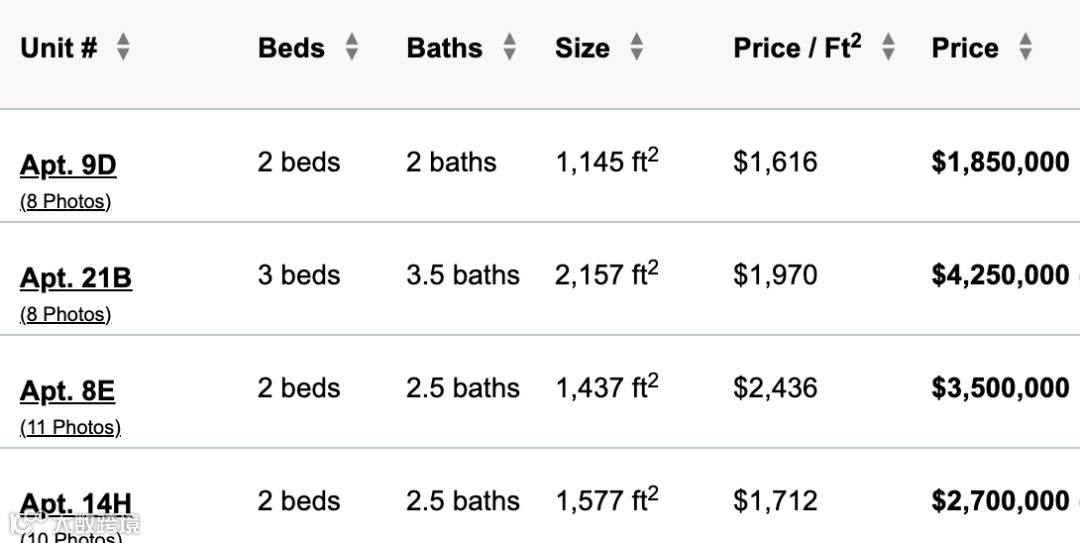View the 11 Photos for Apt. 8E
This screenshot has width=1080, height=543.
coord(70,428)
